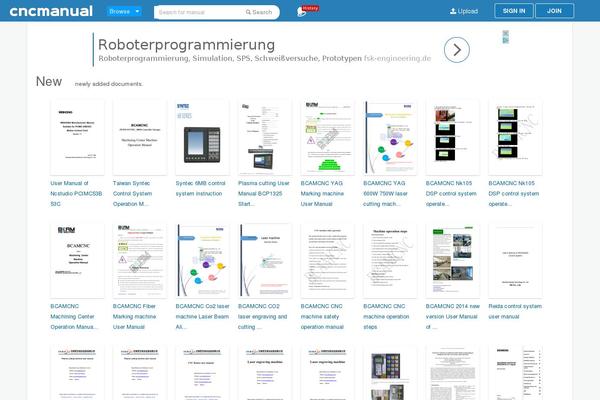Click Taiwan Syntec Control System title link
The height and width of the screenshot is (400, 600).
point(132,194)
